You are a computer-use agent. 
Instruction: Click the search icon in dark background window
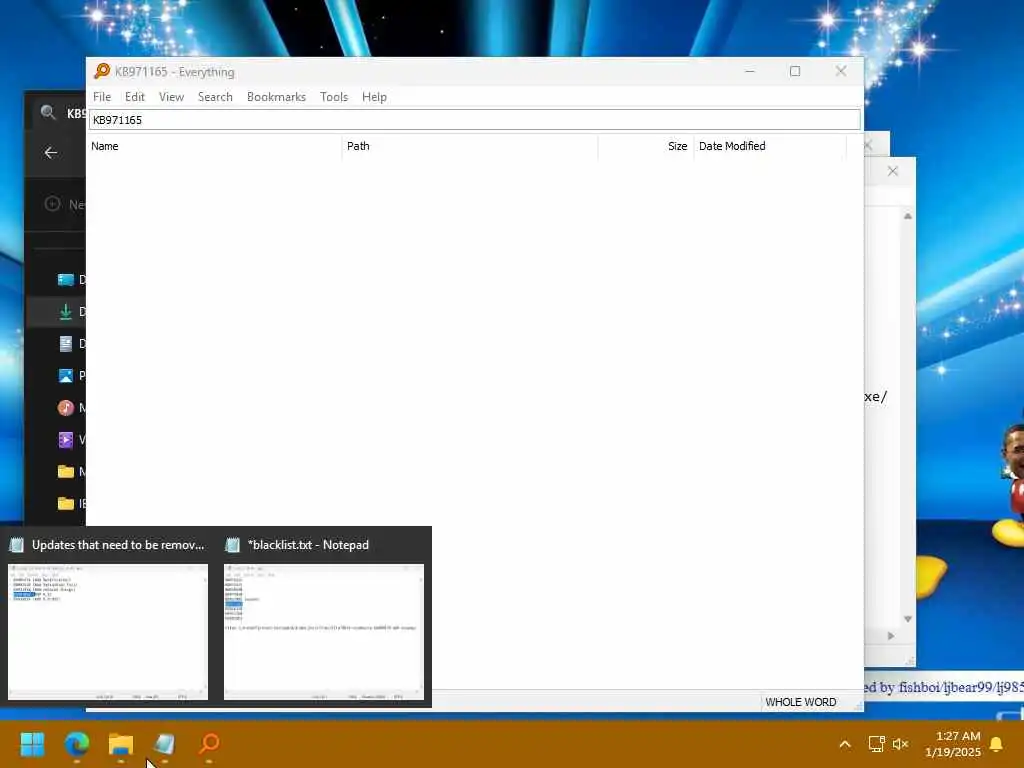[x=48, y=112]
